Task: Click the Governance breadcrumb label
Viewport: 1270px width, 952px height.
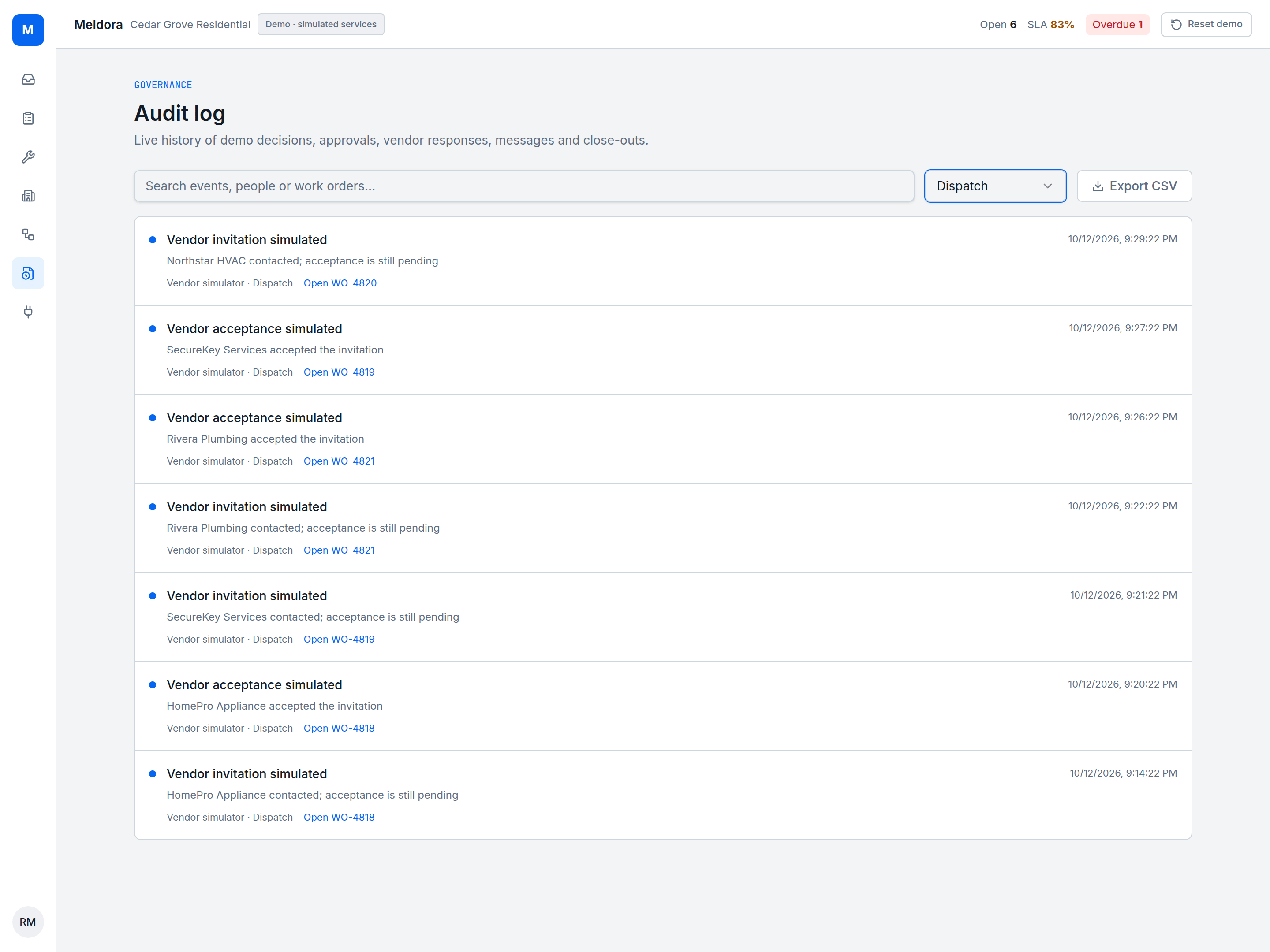Action: (x=163, y=85)
